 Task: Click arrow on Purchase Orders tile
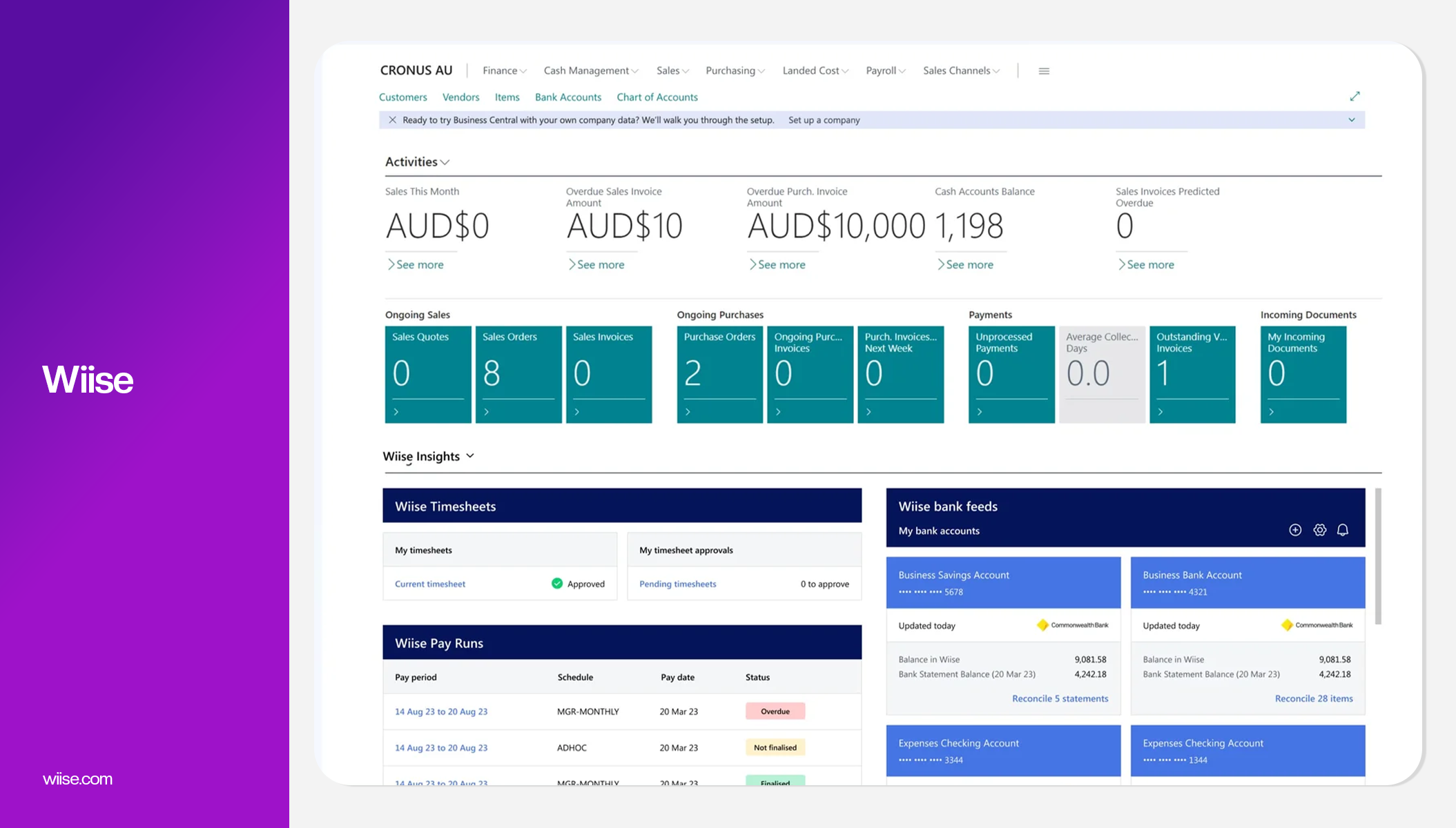click(688, 412)
